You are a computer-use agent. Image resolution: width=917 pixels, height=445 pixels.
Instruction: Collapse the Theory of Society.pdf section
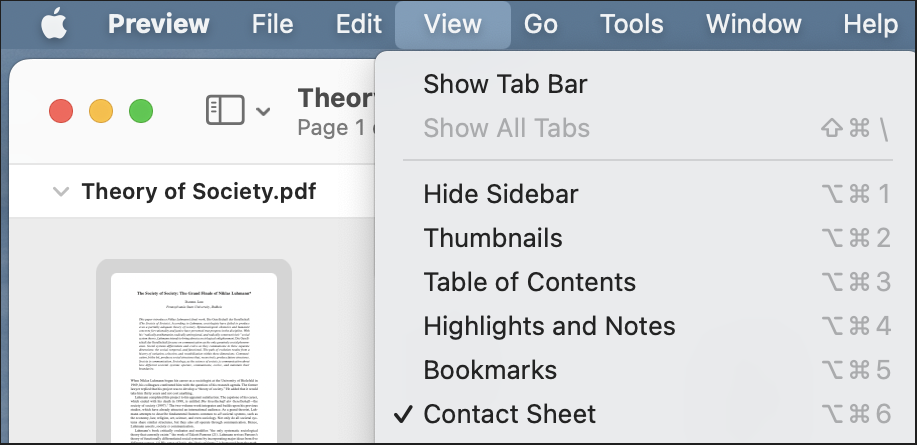61,192
